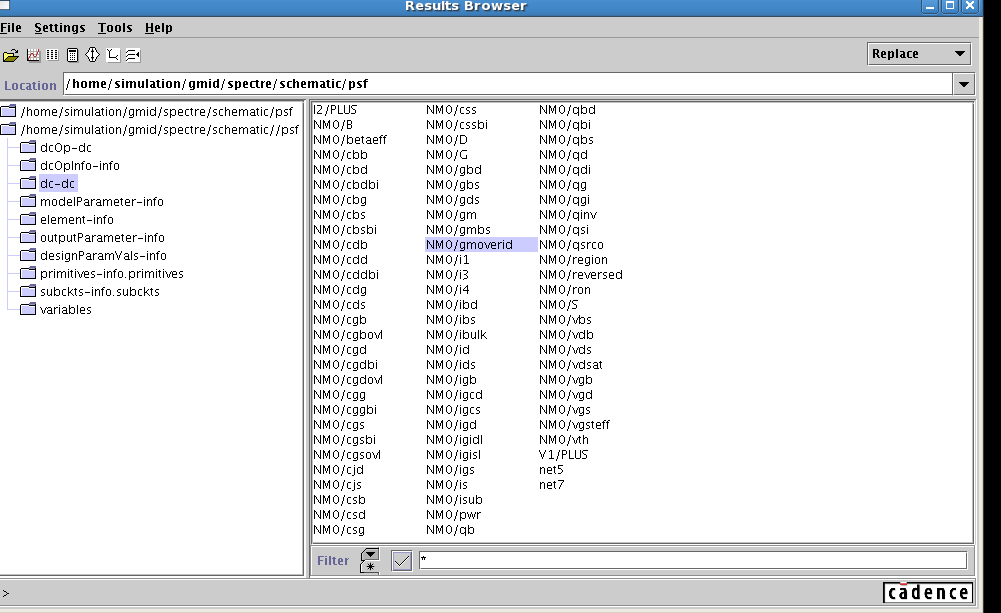Open the Settings menu
The image size is (1001, 613).
pos(60,27)
